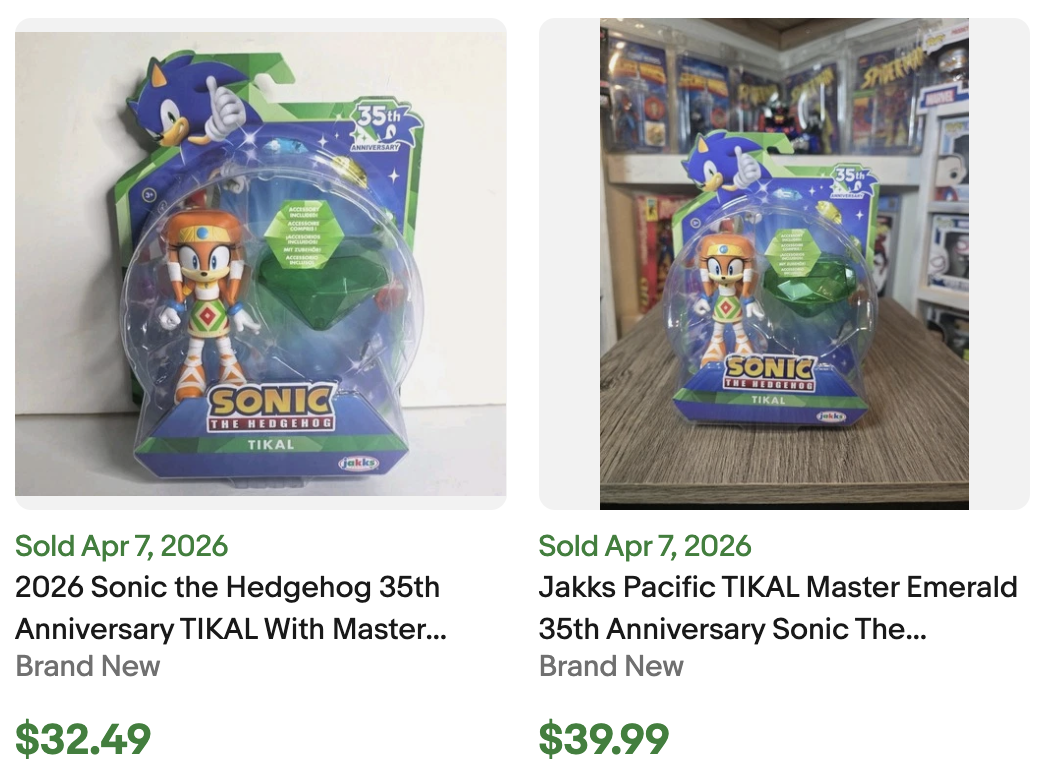This screenshot has height=766, width=1046.
Task: Click the truncated ellipsis in the left title
Action: tap(437, 629)
